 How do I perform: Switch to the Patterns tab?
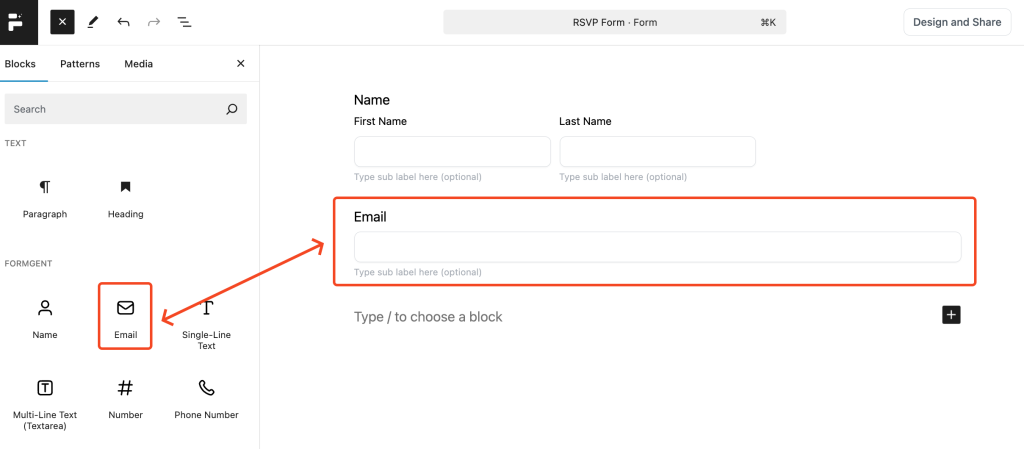80,64
